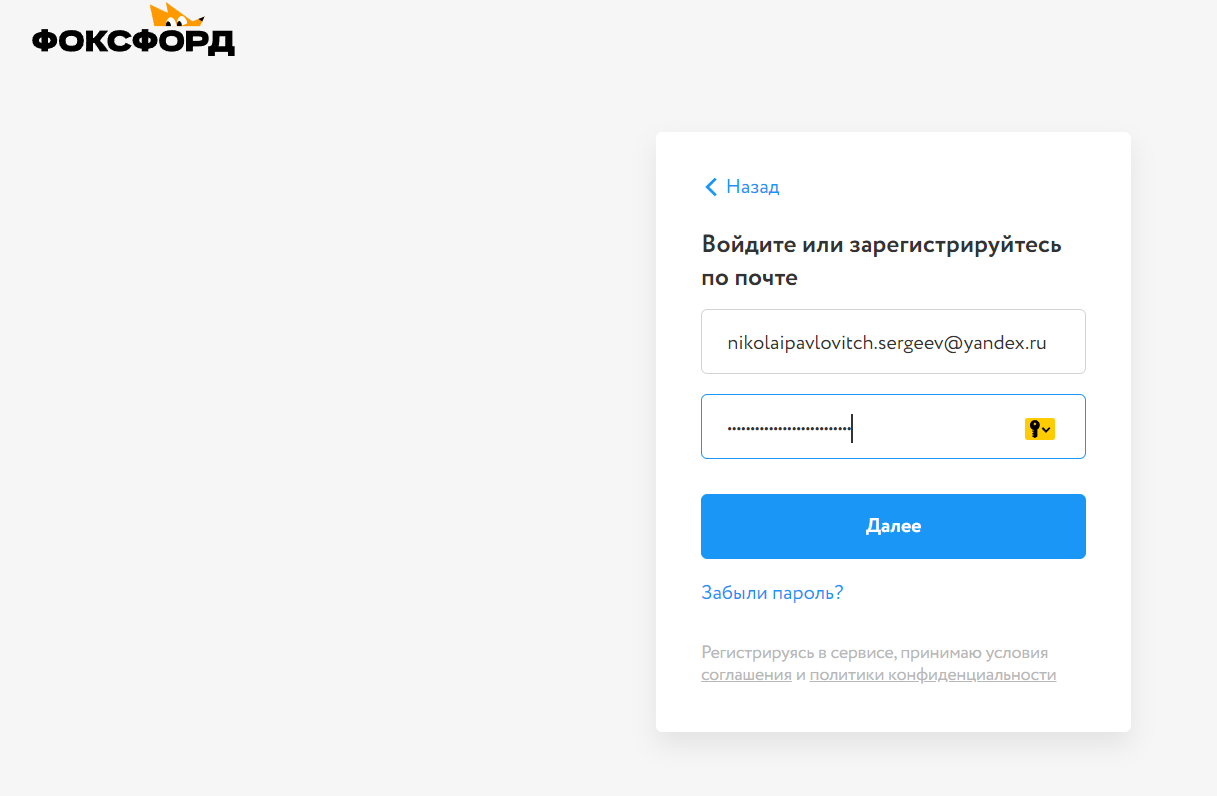Open the политики конфиденциальности link
The image size is (1217, 796).
tap(932, 675)
